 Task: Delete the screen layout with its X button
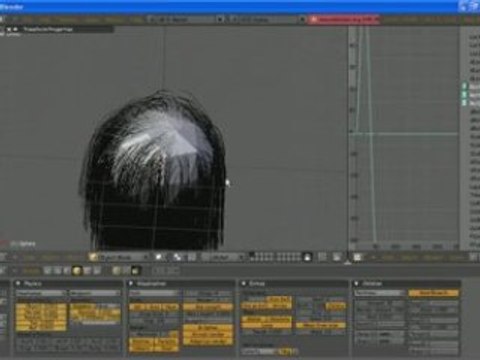220,20
